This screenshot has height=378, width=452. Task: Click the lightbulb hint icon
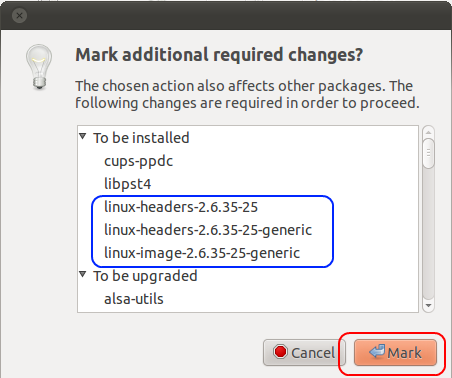click(39, 67)
